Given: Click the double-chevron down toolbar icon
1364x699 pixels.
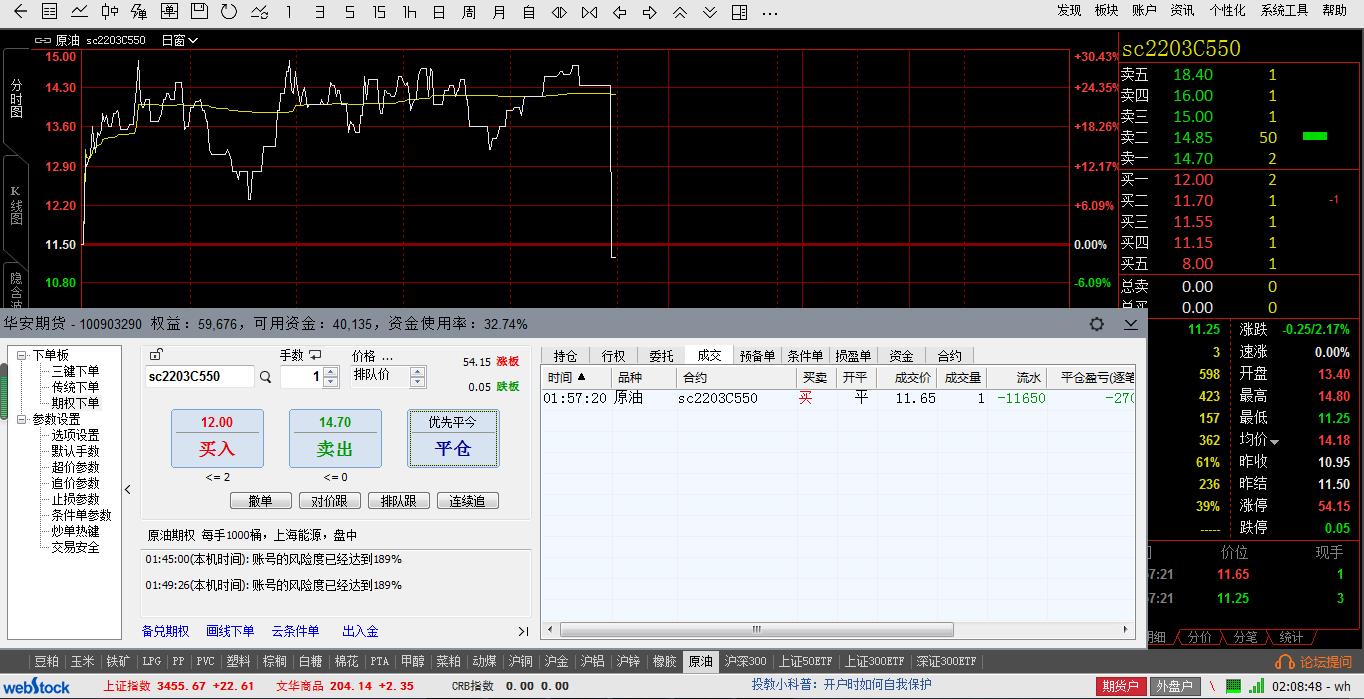Looking at the screenshot, I should [709, 12].
